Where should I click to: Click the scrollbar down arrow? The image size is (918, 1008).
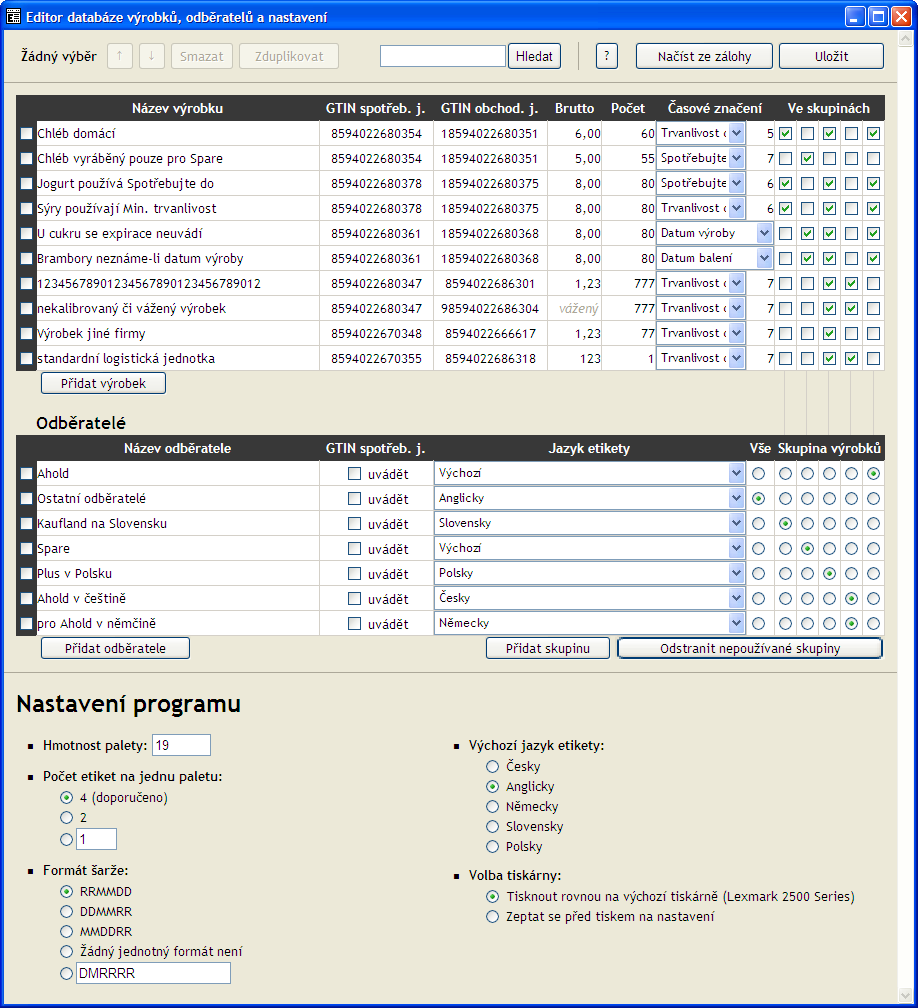click(x=905, y=996)
